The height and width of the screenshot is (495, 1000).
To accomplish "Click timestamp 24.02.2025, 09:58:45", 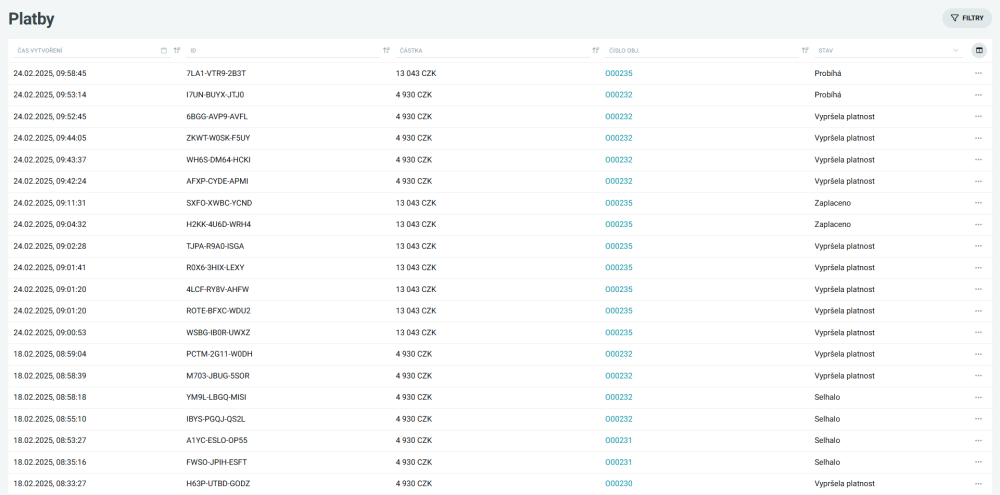I will pyautogui.click(x=50, y=73).
